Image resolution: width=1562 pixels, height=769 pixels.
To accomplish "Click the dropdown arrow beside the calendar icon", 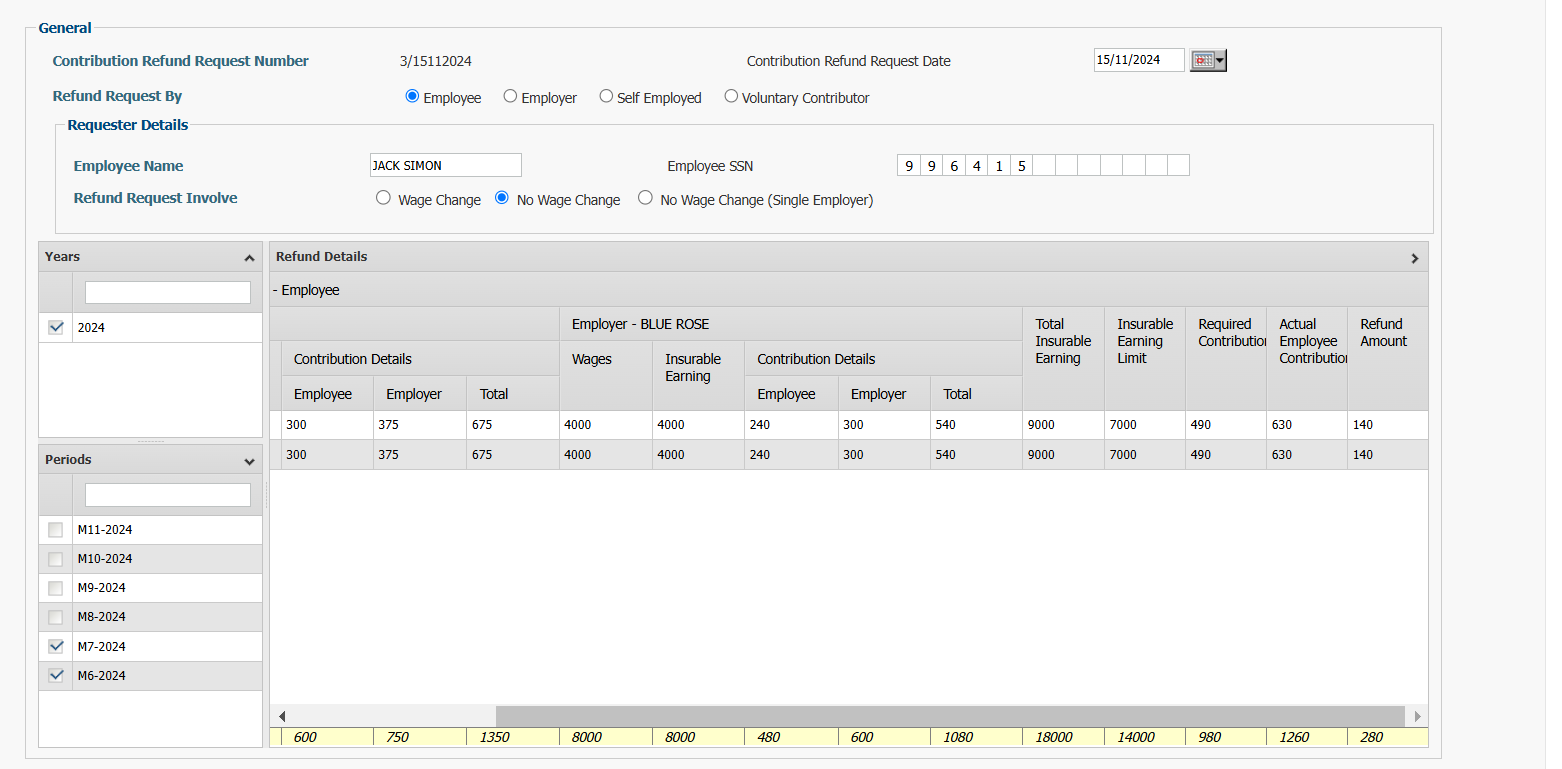I will (x=1217, y=60).
